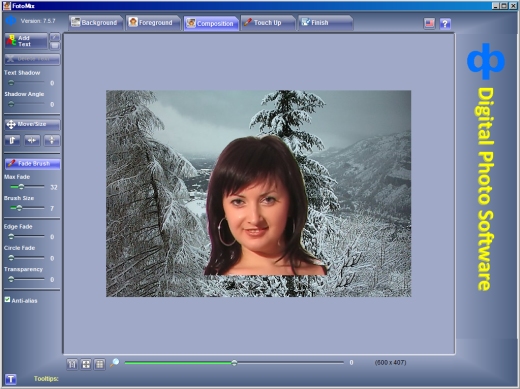This screenshot has height=389, width=520.
Task: Click the rotate icon below Move/Size
Action: pos(12,140)
